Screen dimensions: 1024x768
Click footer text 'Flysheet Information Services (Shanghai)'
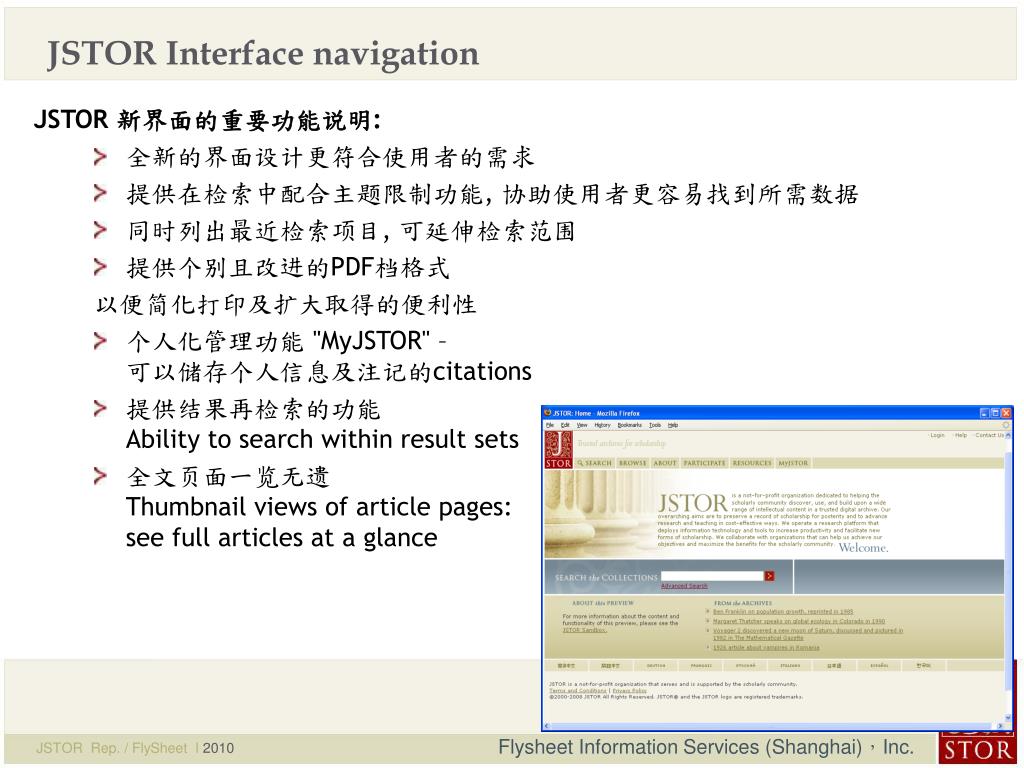680,747
